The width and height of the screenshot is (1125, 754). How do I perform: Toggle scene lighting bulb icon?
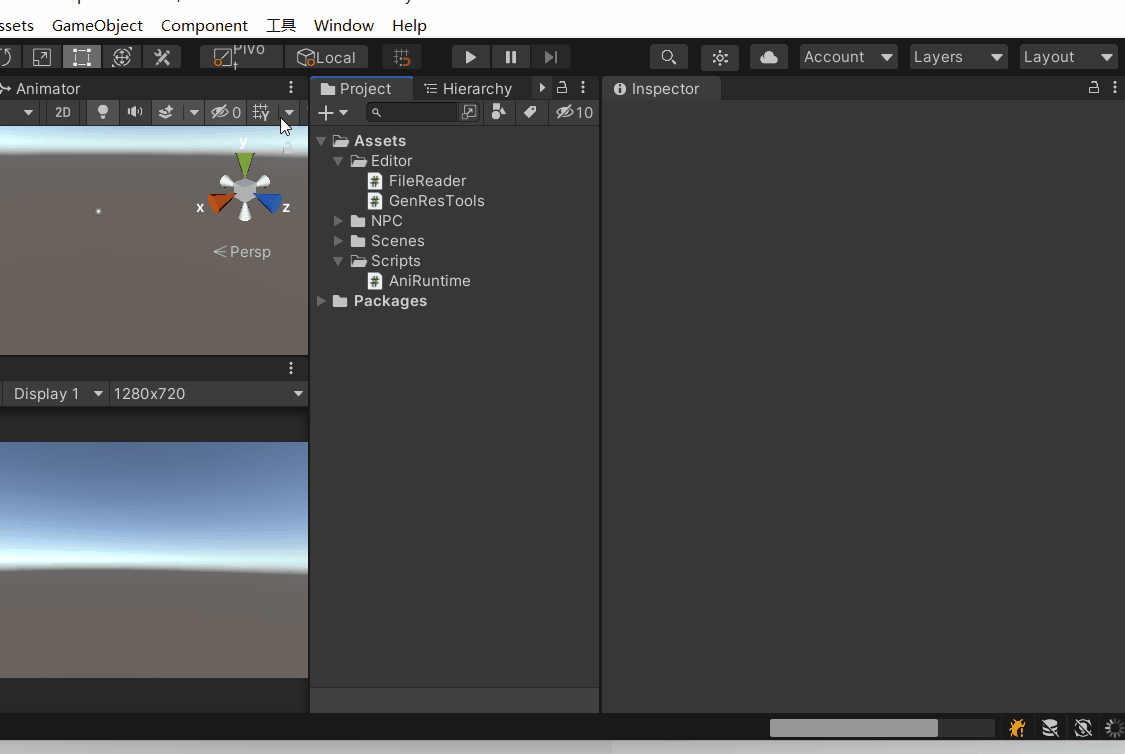pos(103,113)
